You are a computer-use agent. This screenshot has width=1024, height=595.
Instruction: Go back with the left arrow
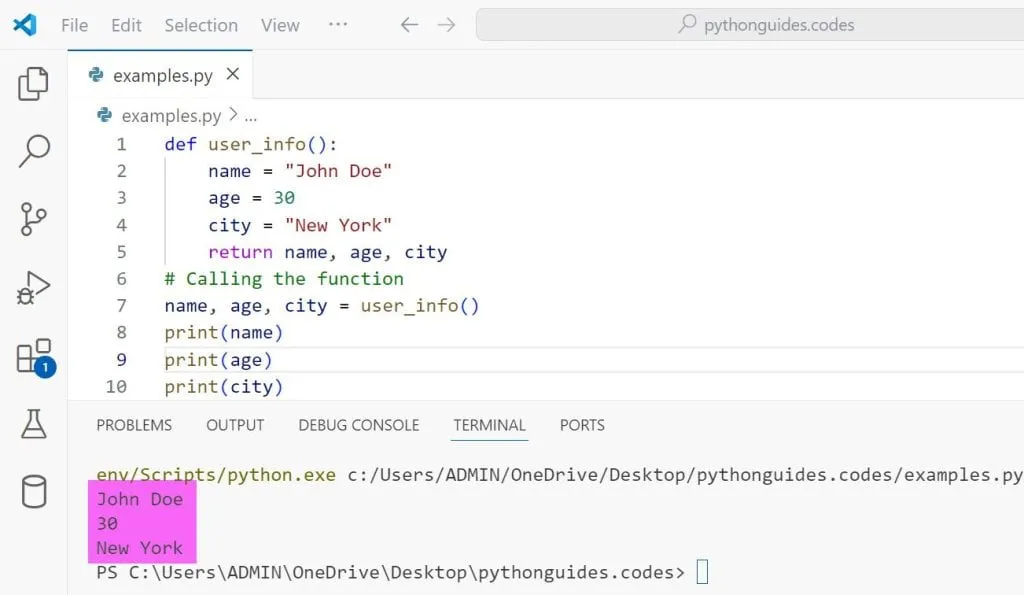coord(409,25)
